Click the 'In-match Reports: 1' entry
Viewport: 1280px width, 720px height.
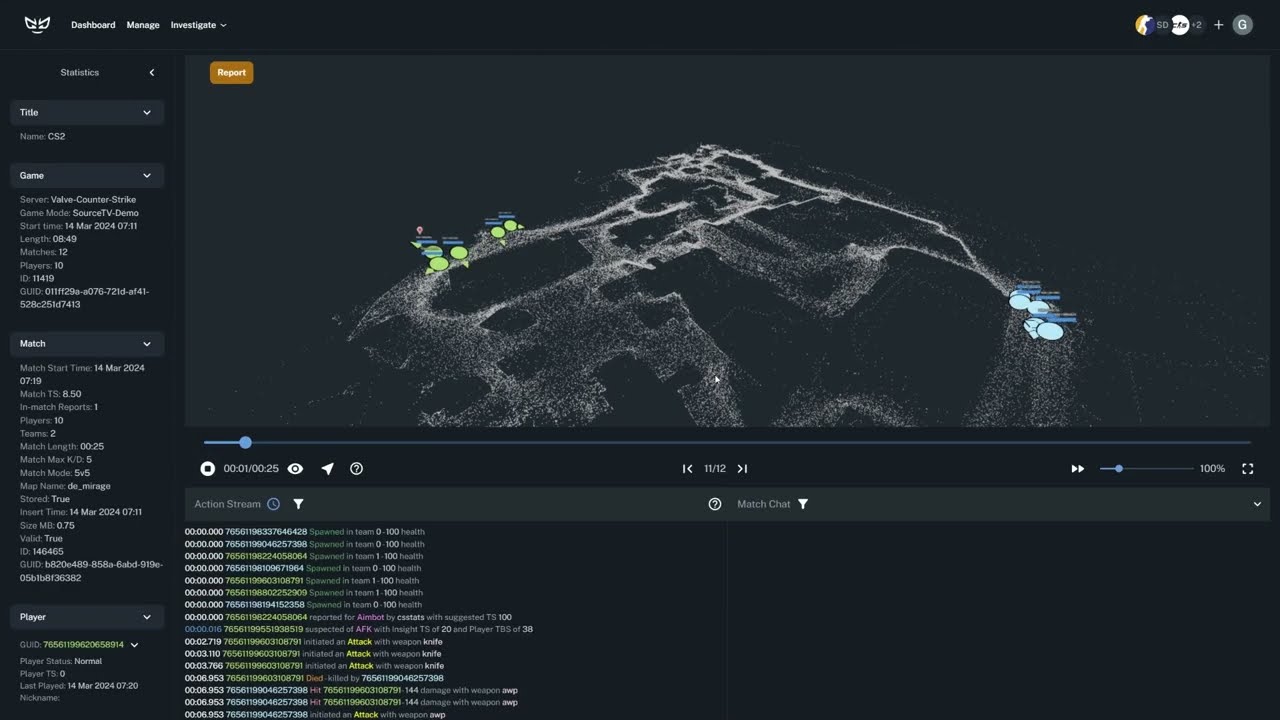pos(59,407)
